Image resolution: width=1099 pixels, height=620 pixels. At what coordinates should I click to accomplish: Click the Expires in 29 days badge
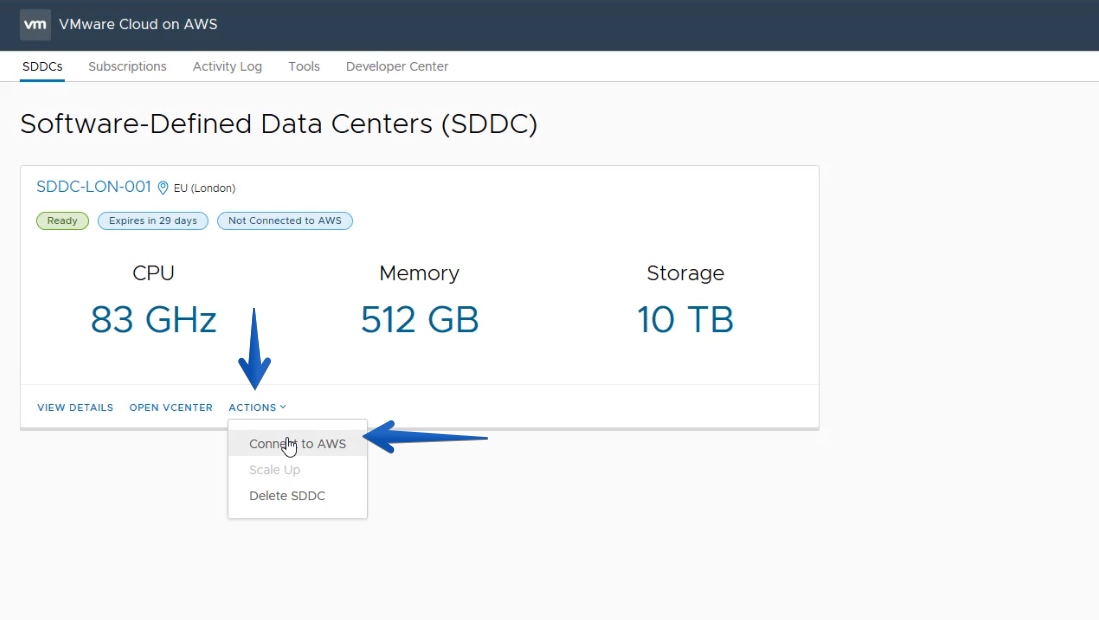pos(153,221)
